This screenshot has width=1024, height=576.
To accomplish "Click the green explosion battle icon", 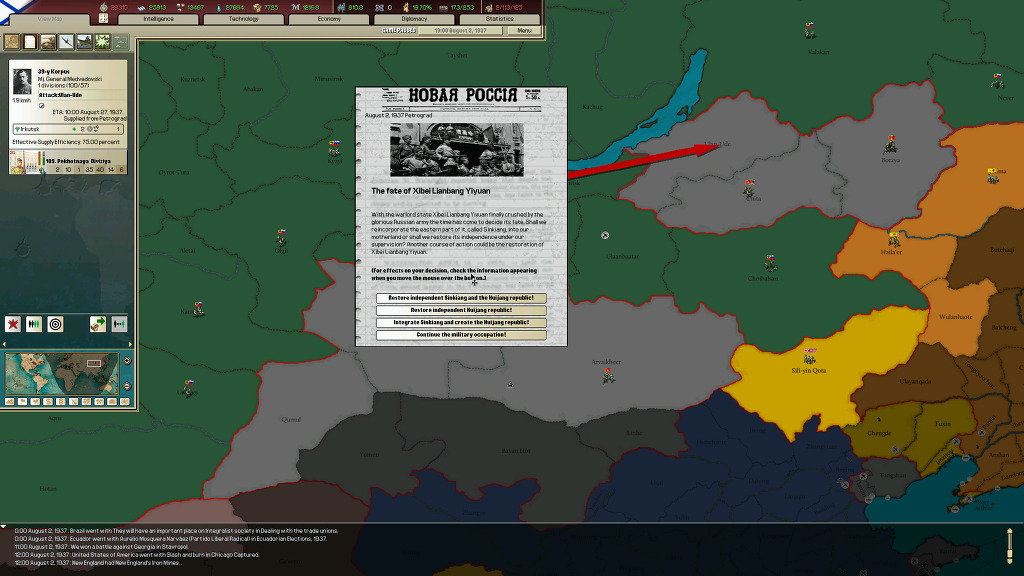I will (x=102, y=42).
